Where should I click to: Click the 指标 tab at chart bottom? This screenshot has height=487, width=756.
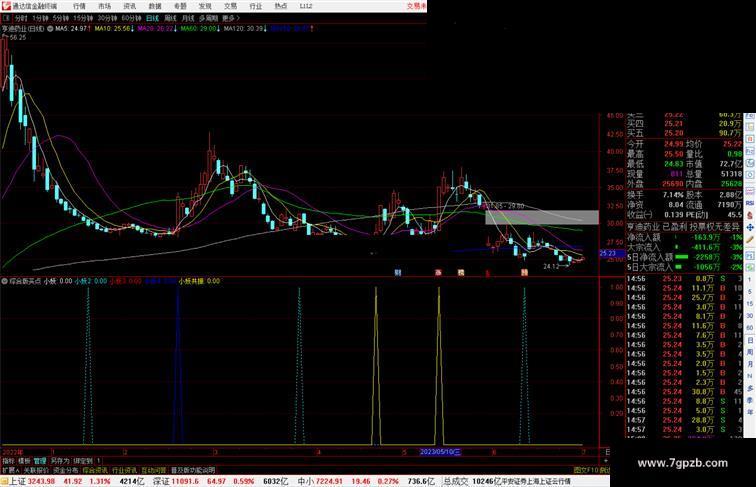click(x=8, y=461)
